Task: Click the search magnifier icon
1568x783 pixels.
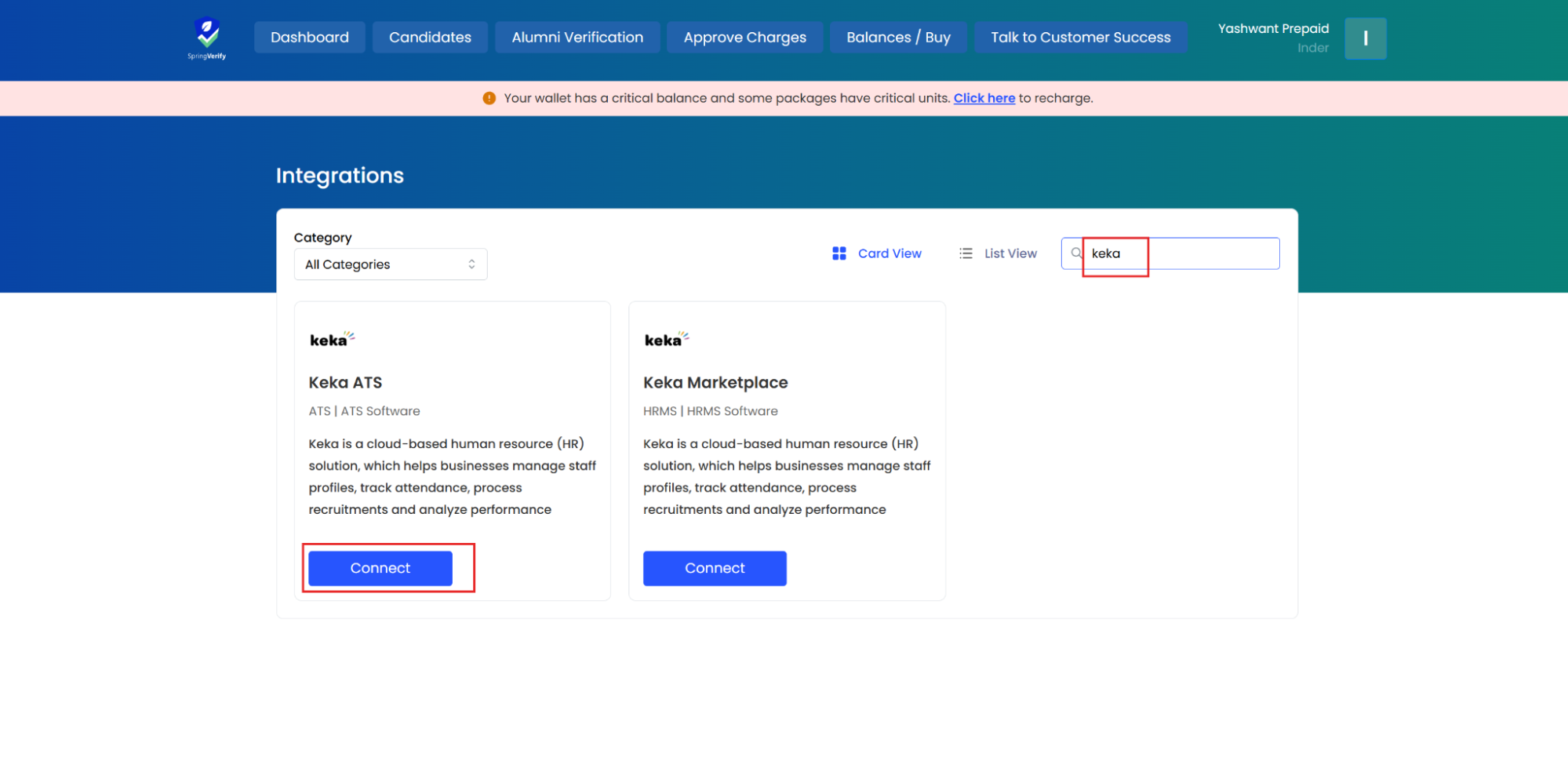Action: [1076, 253]
